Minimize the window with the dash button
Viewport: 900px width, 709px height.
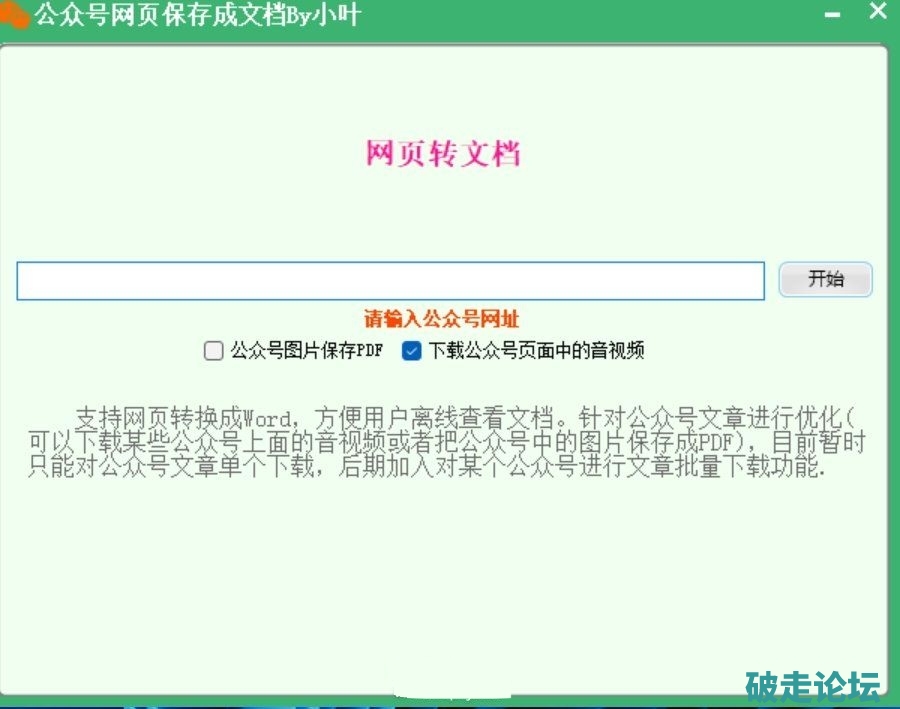tap(832, 16)
